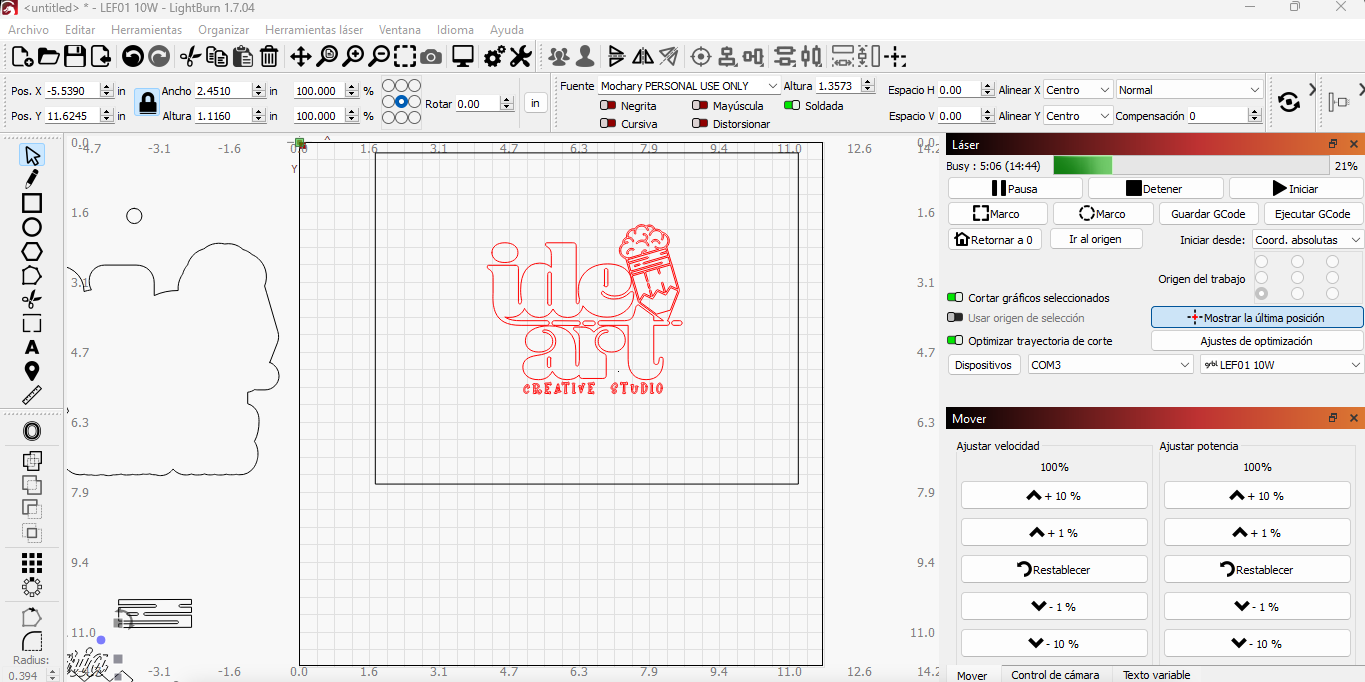Activate the pan/move view arrows icon
Image resolution: width=1365 pixels, height=682 pixels.
pyautogui.click(x=301, y=56)
